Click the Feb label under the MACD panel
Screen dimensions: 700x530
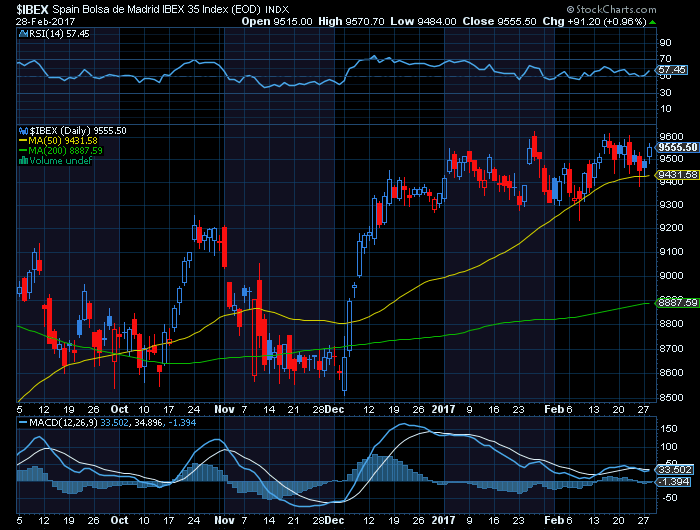click(x=554, y=521)
